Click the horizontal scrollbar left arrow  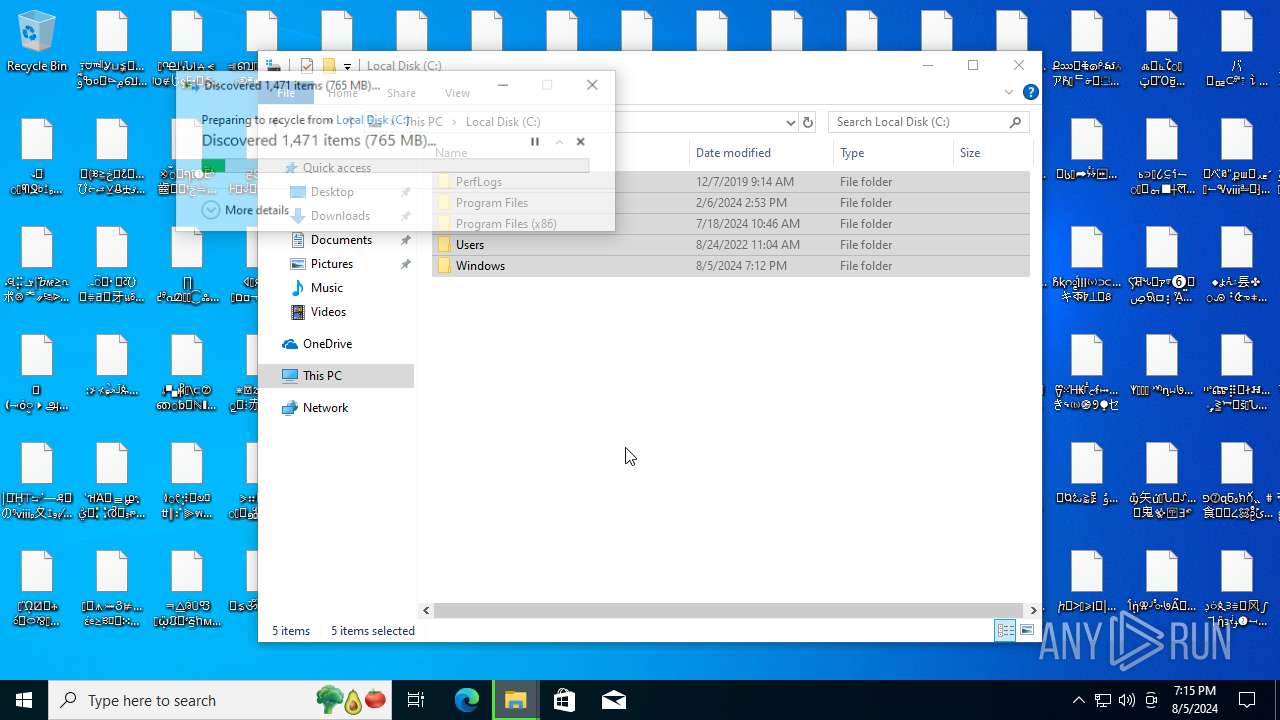pyautogui.click(x=426, y=610)
